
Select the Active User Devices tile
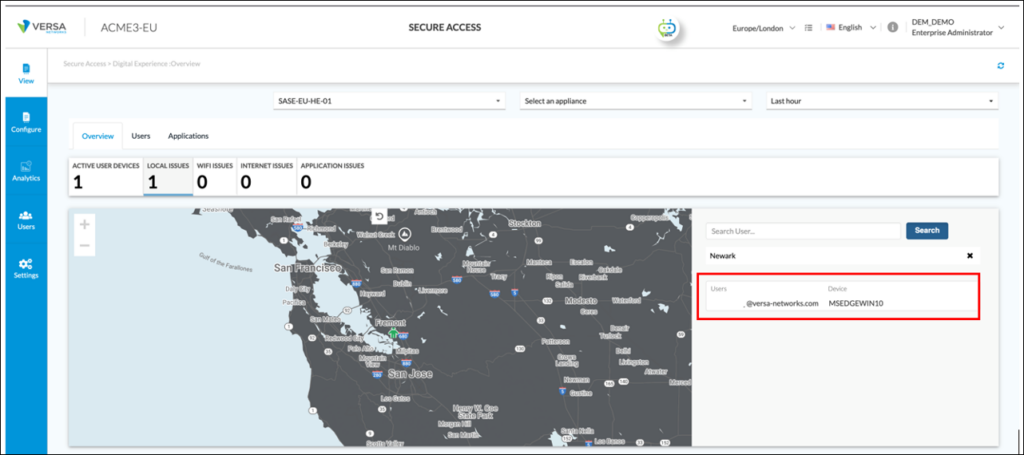point(106,176)
